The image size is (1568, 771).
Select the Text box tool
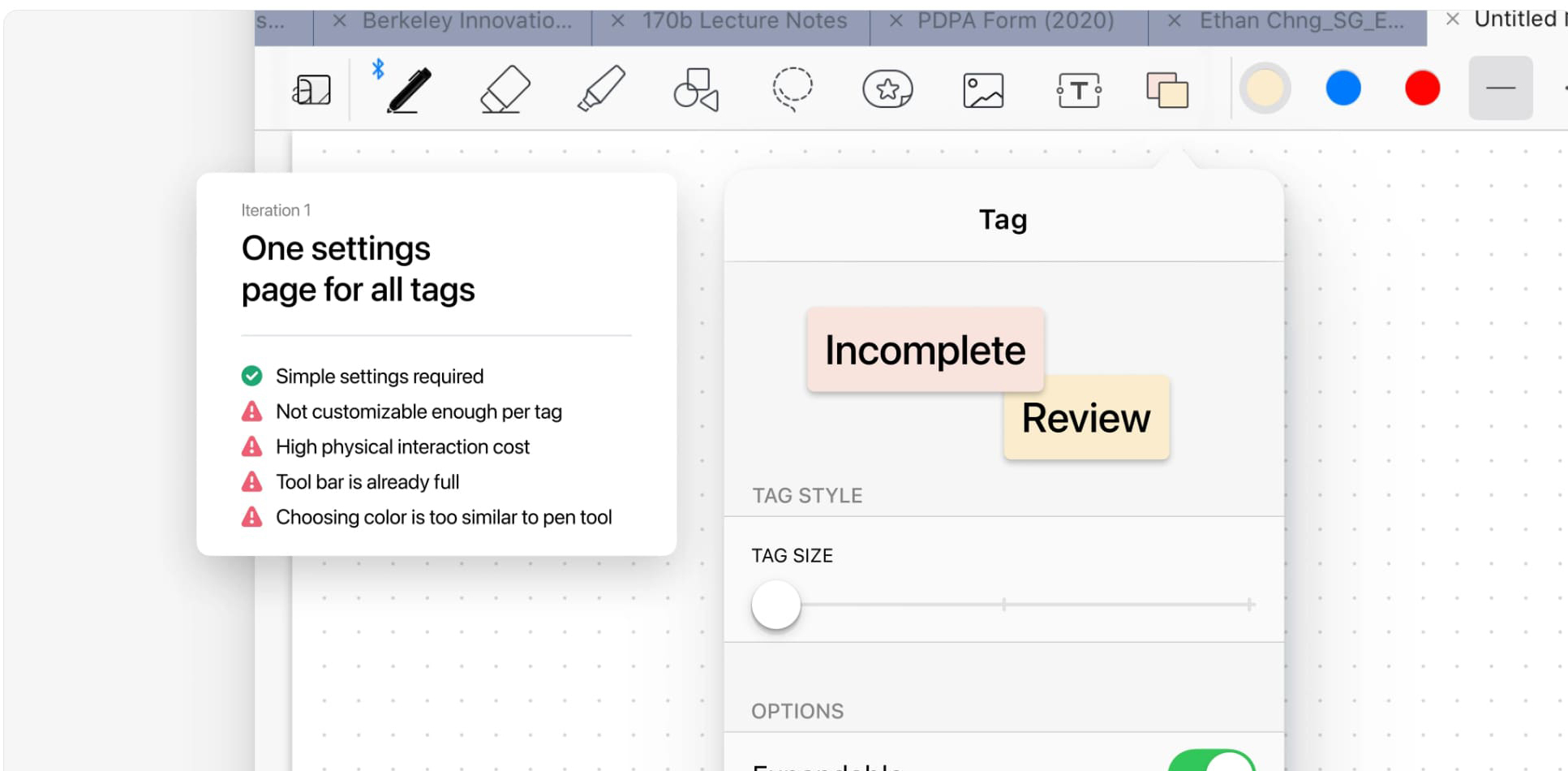coord(1079,90)
